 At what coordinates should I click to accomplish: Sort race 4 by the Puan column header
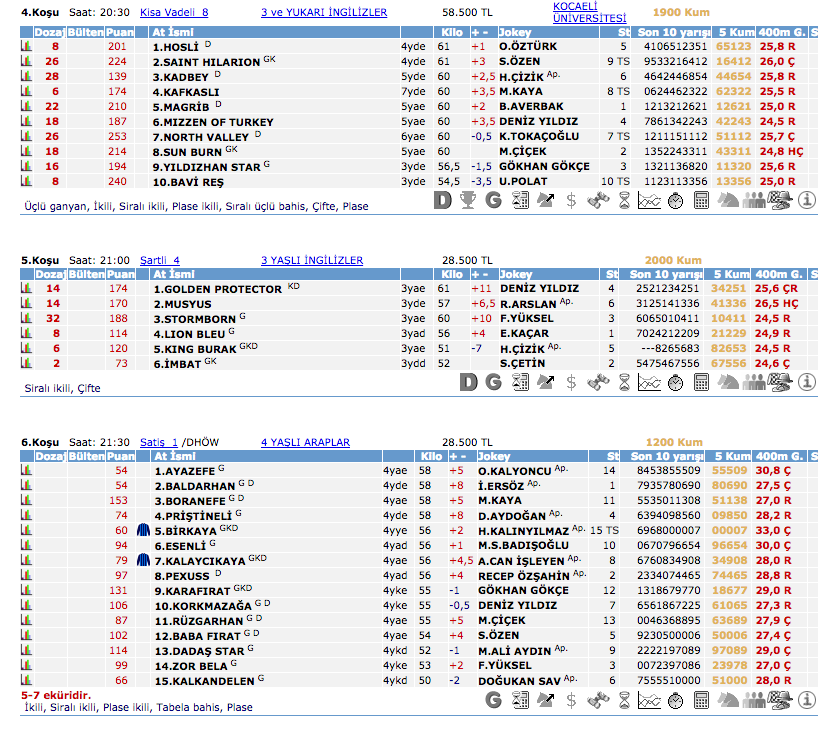coord(120,33)
